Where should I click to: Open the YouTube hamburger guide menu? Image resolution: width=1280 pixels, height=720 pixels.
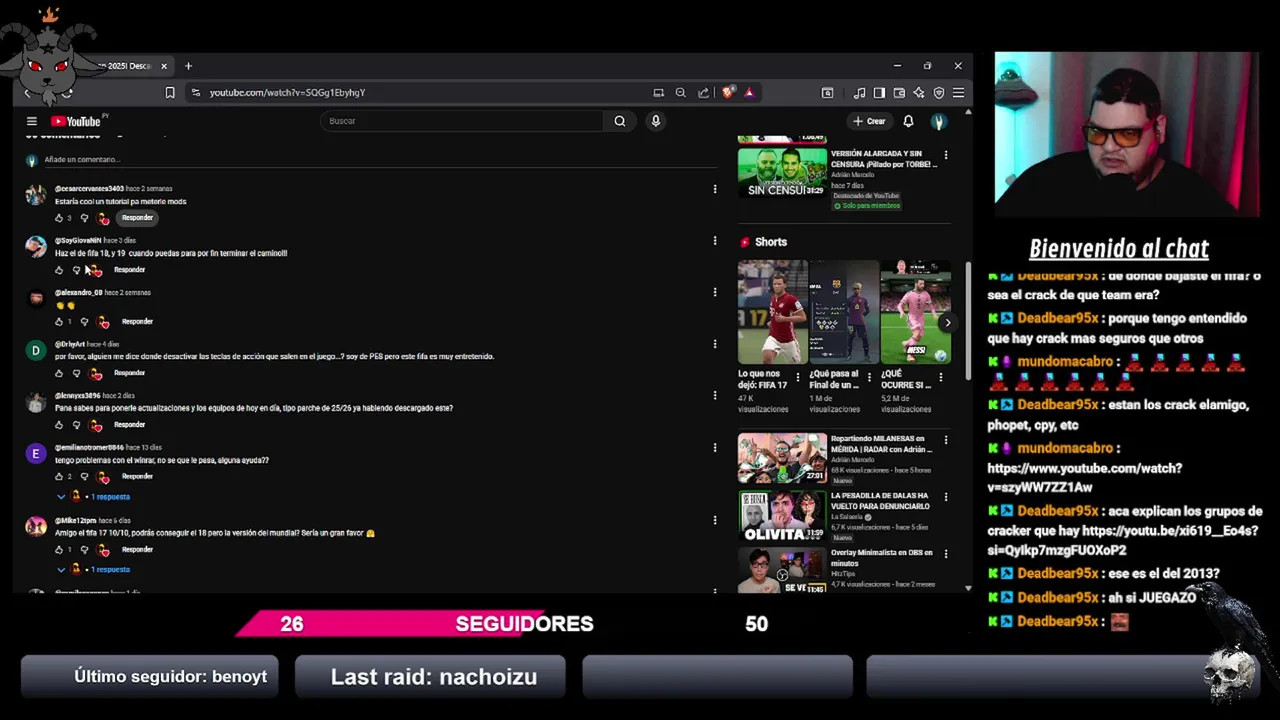(x=32, y=121)
